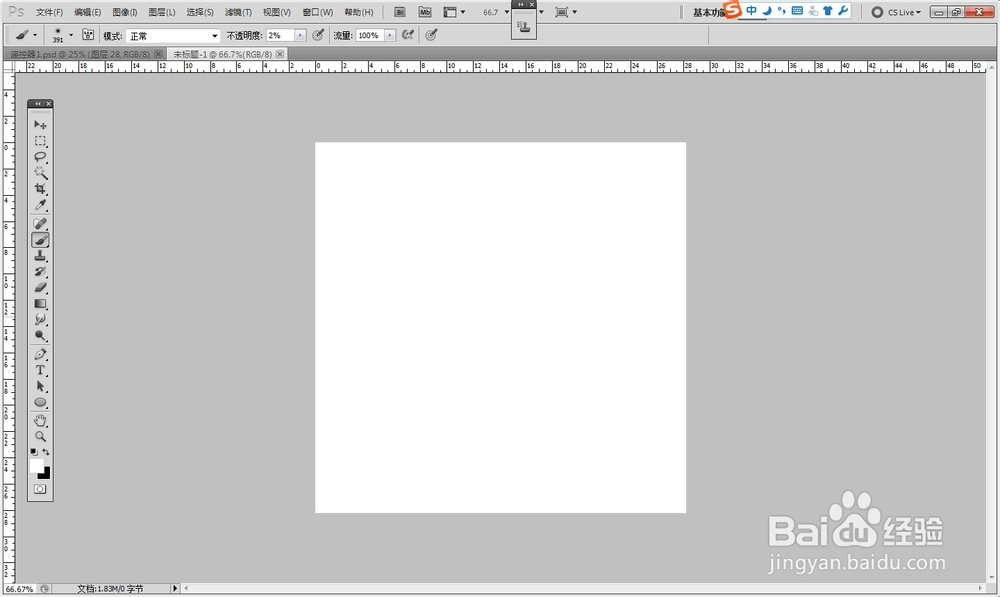Screen dimensions: 1000x597
Task: Select the Path Selection tool
Action: (40, 387)
